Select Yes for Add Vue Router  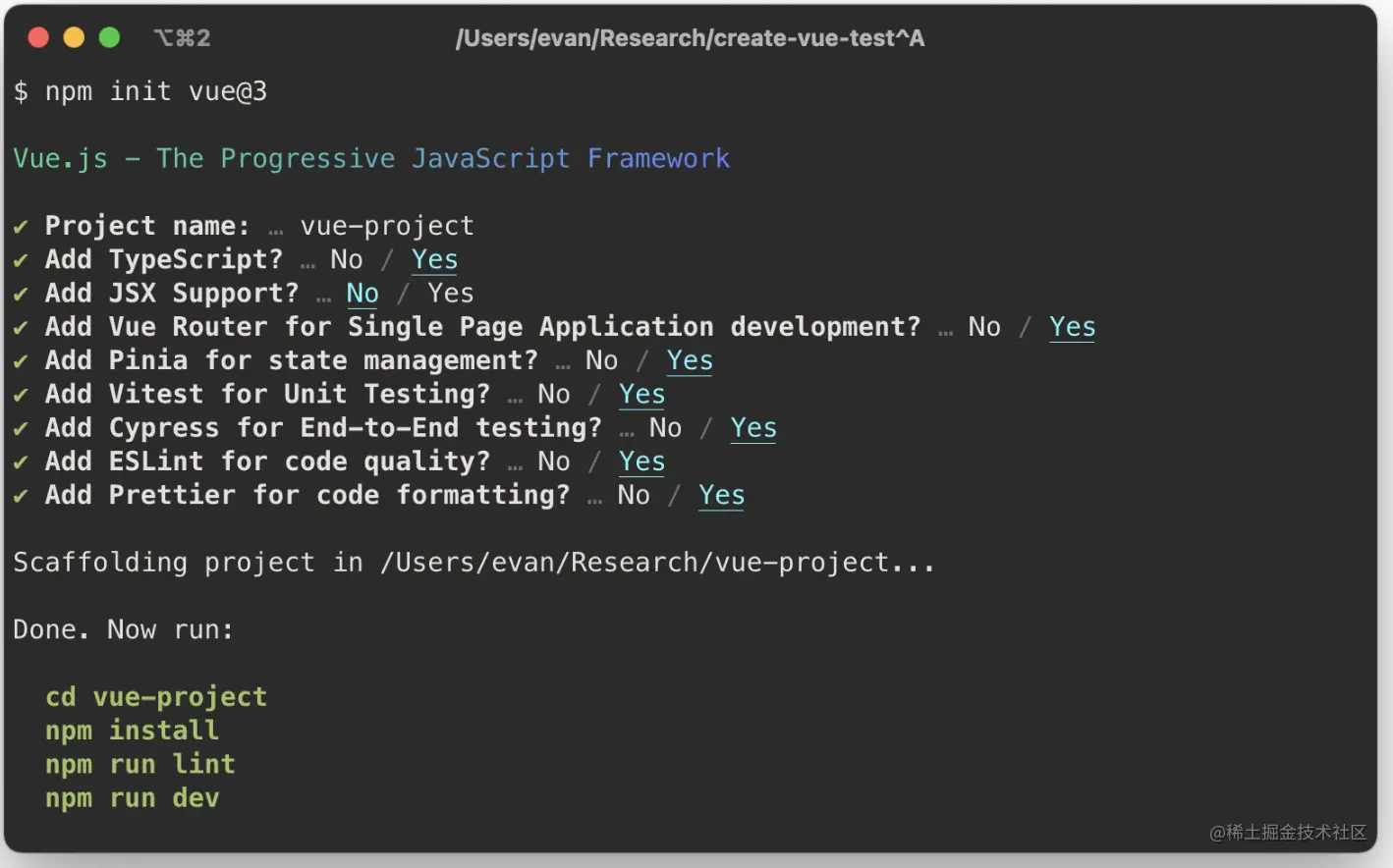[x=1073, y=327]
